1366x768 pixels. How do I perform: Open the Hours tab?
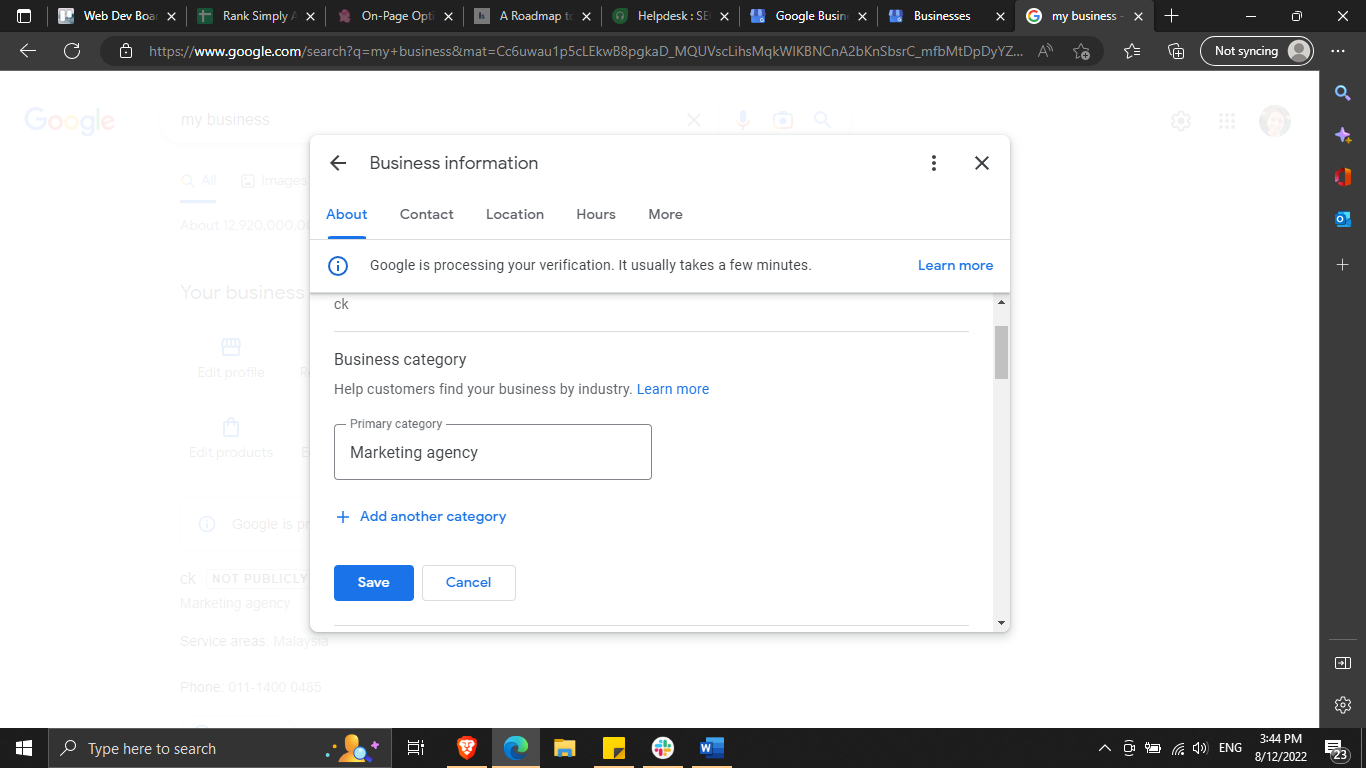596,214
